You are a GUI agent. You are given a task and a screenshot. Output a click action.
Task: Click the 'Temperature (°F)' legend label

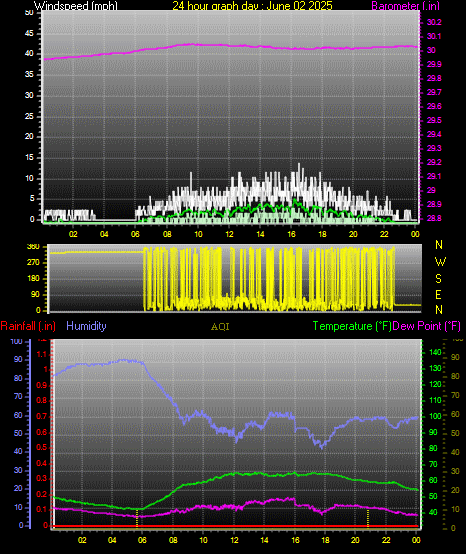click(x=352, y=326)
